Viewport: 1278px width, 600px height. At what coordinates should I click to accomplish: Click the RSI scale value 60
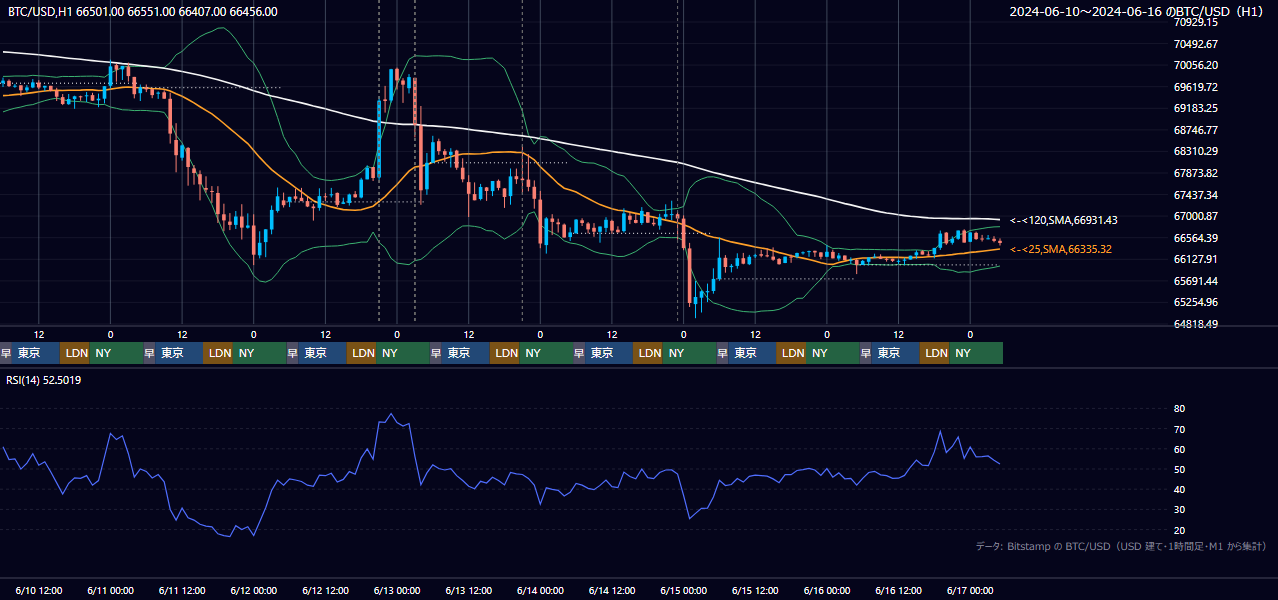pyautogui.click(x=1179, y=449)
